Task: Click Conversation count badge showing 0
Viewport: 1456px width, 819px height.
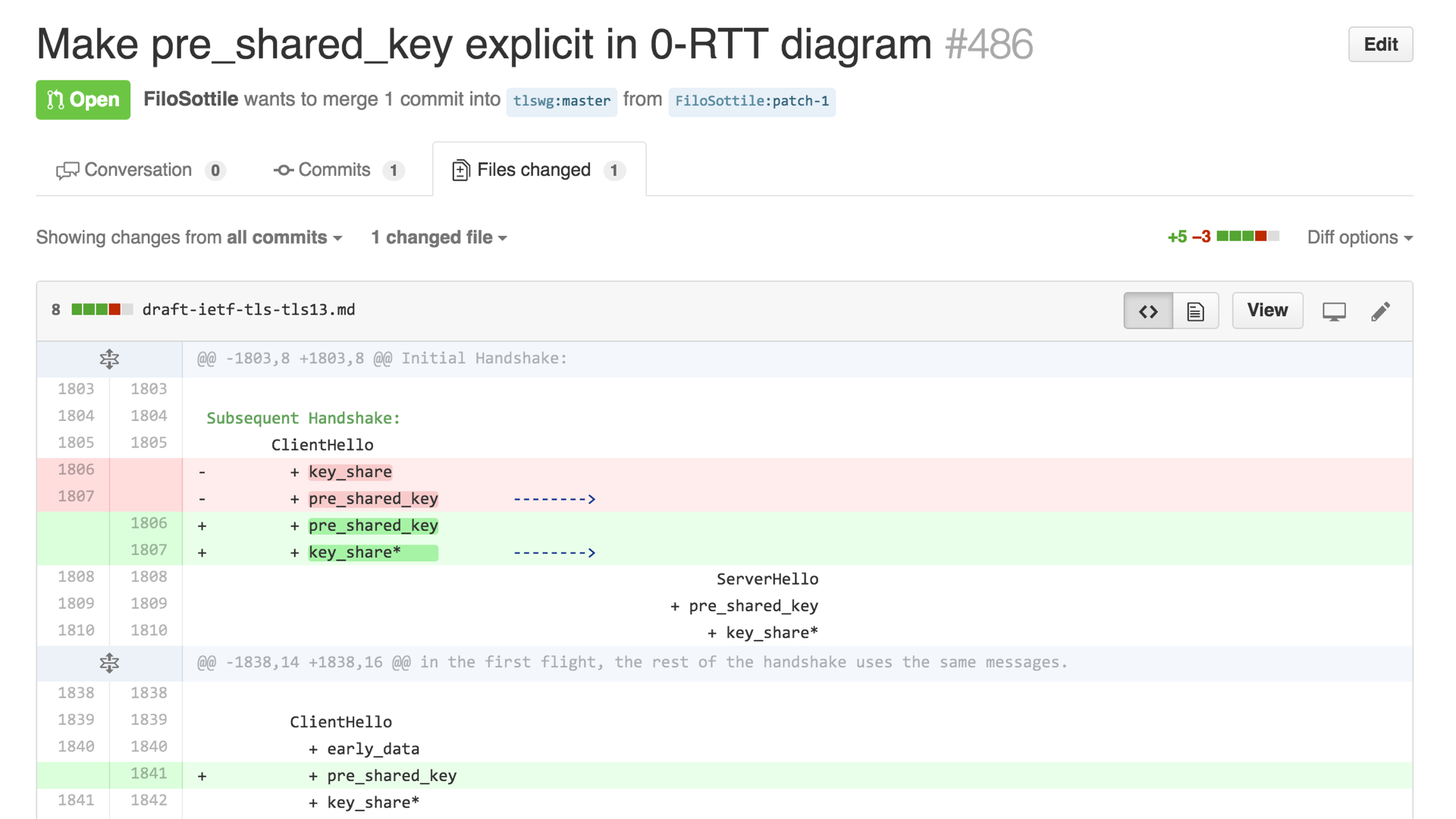Action: tap(215, 171)
